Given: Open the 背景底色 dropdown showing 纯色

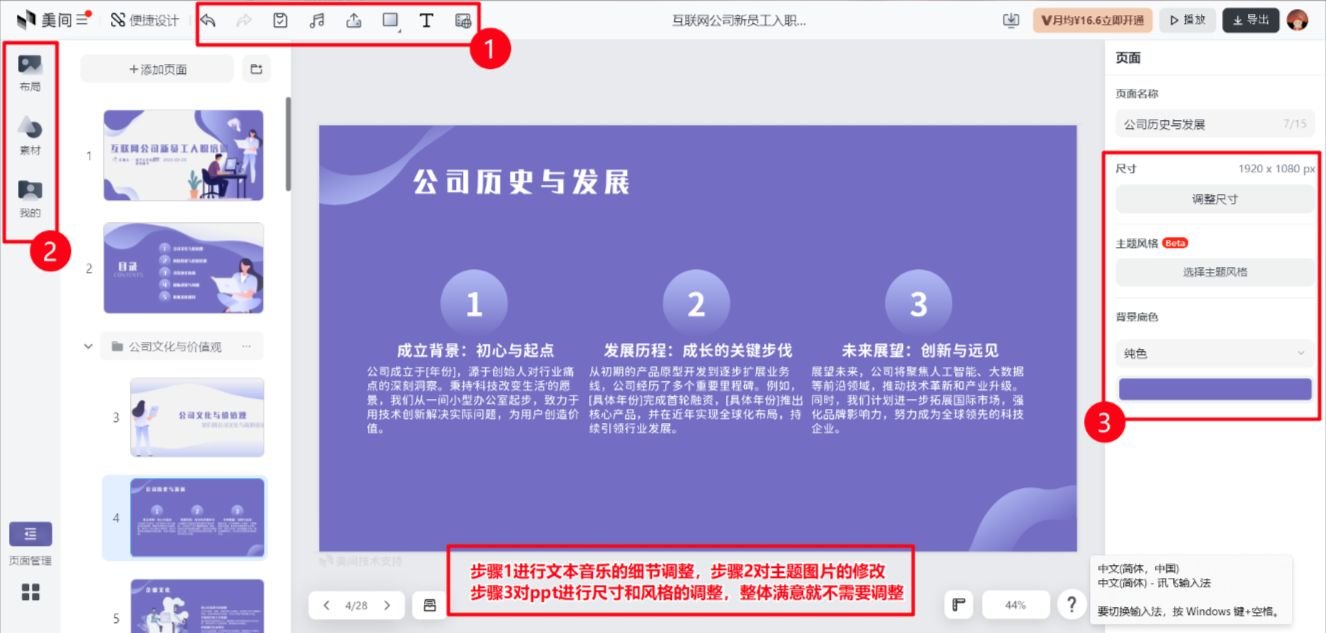Looking at the screenshot, I should click(x=1215, y=353).
